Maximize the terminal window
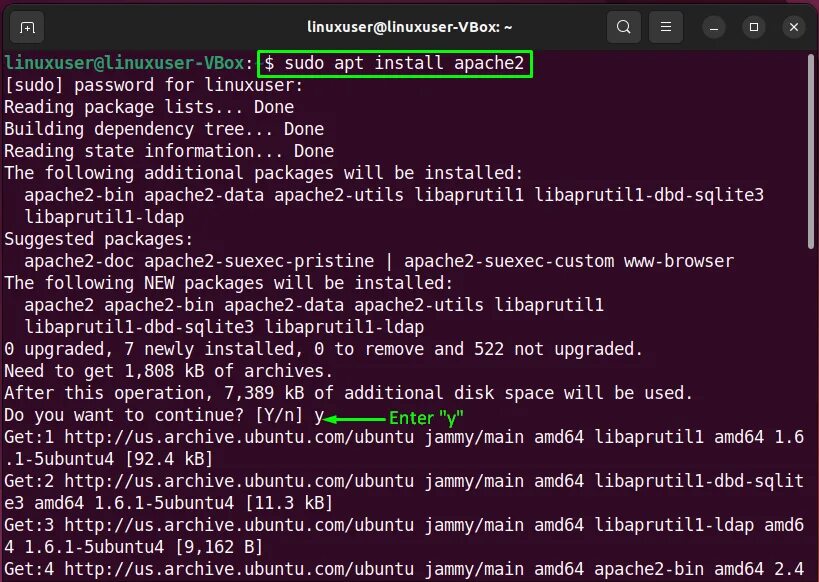This screenshot has height=582, width=819. pos(754,27)
